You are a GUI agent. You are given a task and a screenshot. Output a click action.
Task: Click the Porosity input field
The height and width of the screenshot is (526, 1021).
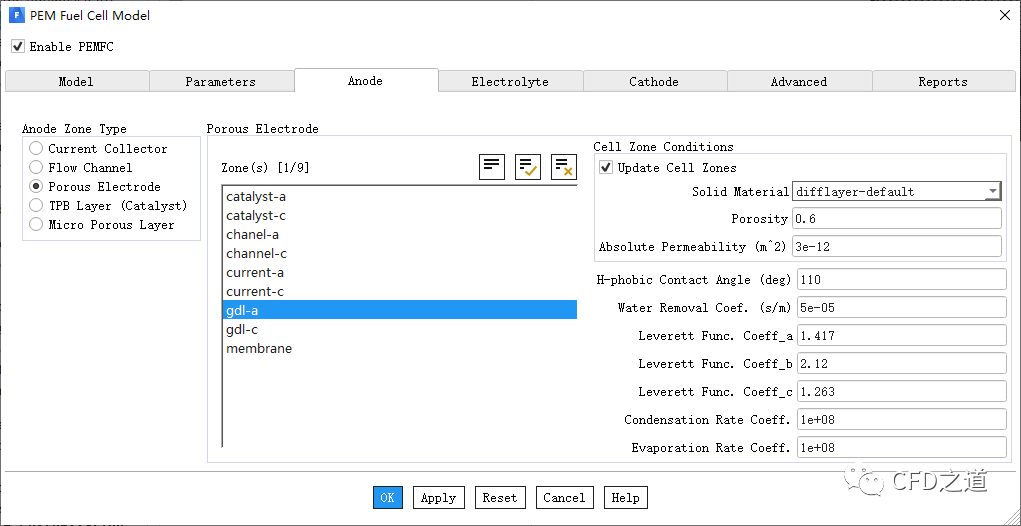[x=896, y=219]
